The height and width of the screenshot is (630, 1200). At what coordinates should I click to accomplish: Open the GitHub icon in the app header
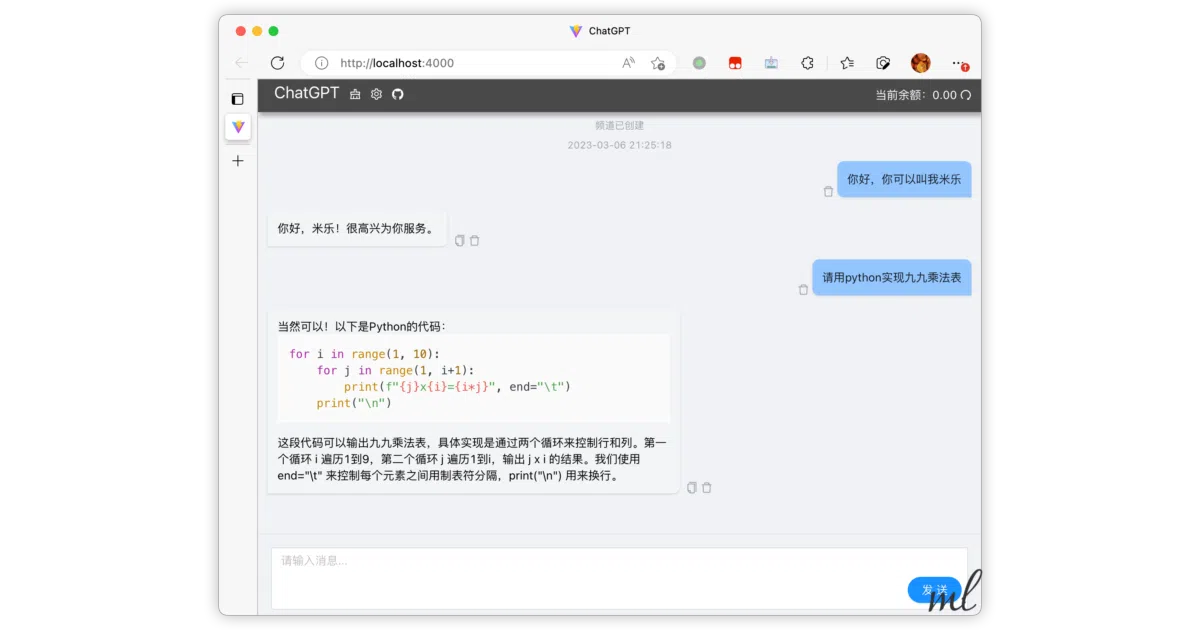(397, 94)
